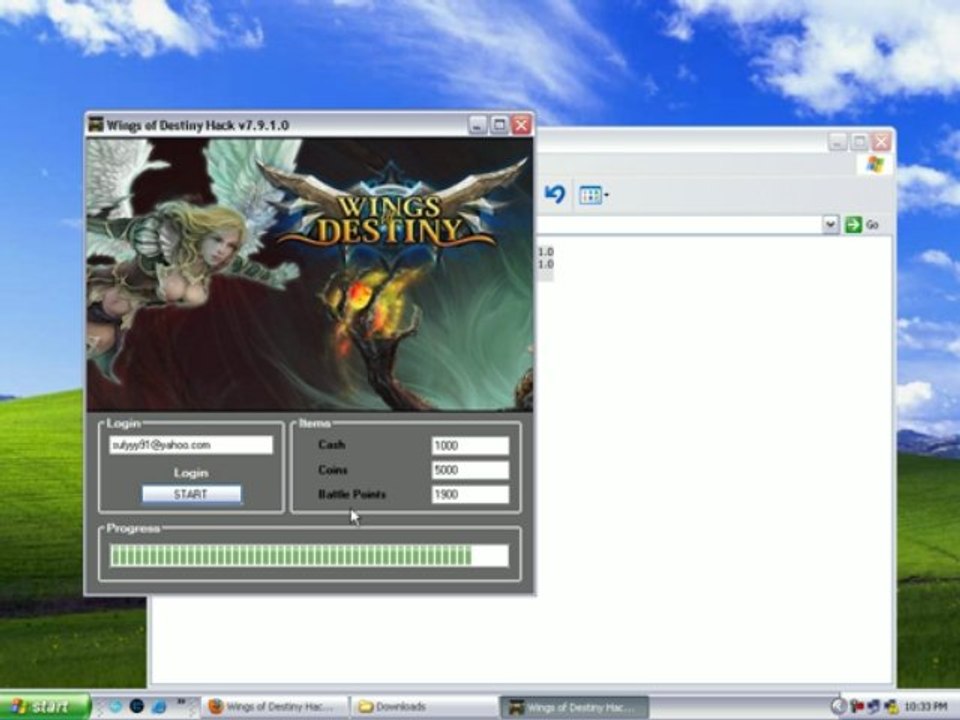The width and height of the screenshot is (960, 720).
Task: Click the login email input field
Action: 191,445
